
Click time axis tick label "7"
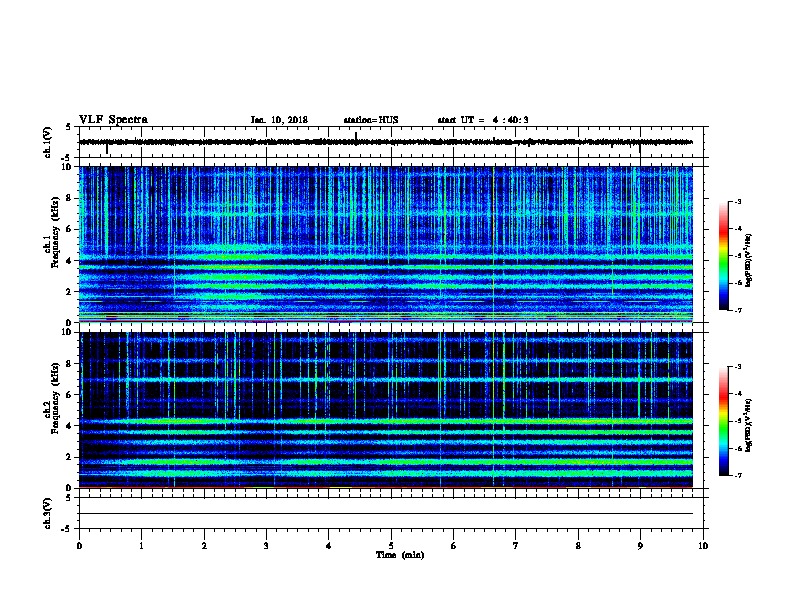click(516, 546)
